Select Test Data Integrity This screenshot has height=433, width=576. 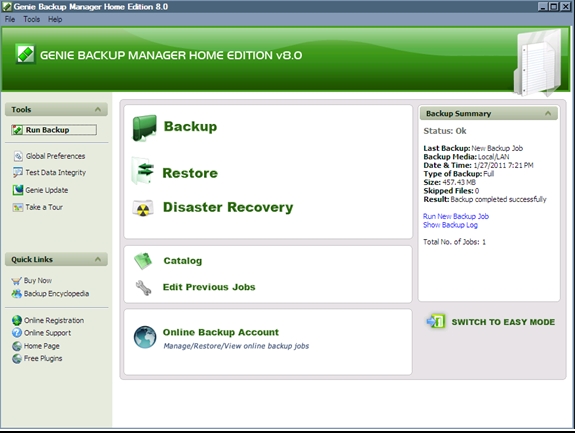pyautogui.click(x=55, y=173)
